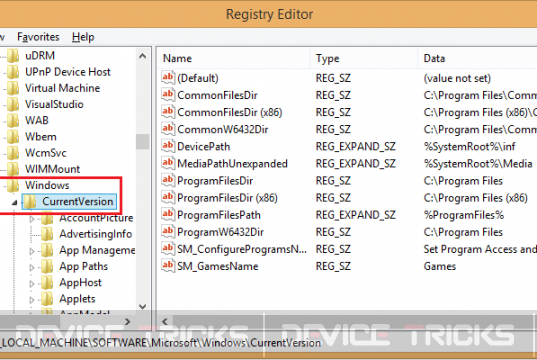Select the WIMMount folder icon
537x360 pixels.
pyautogui.click(x=13, y=169)
